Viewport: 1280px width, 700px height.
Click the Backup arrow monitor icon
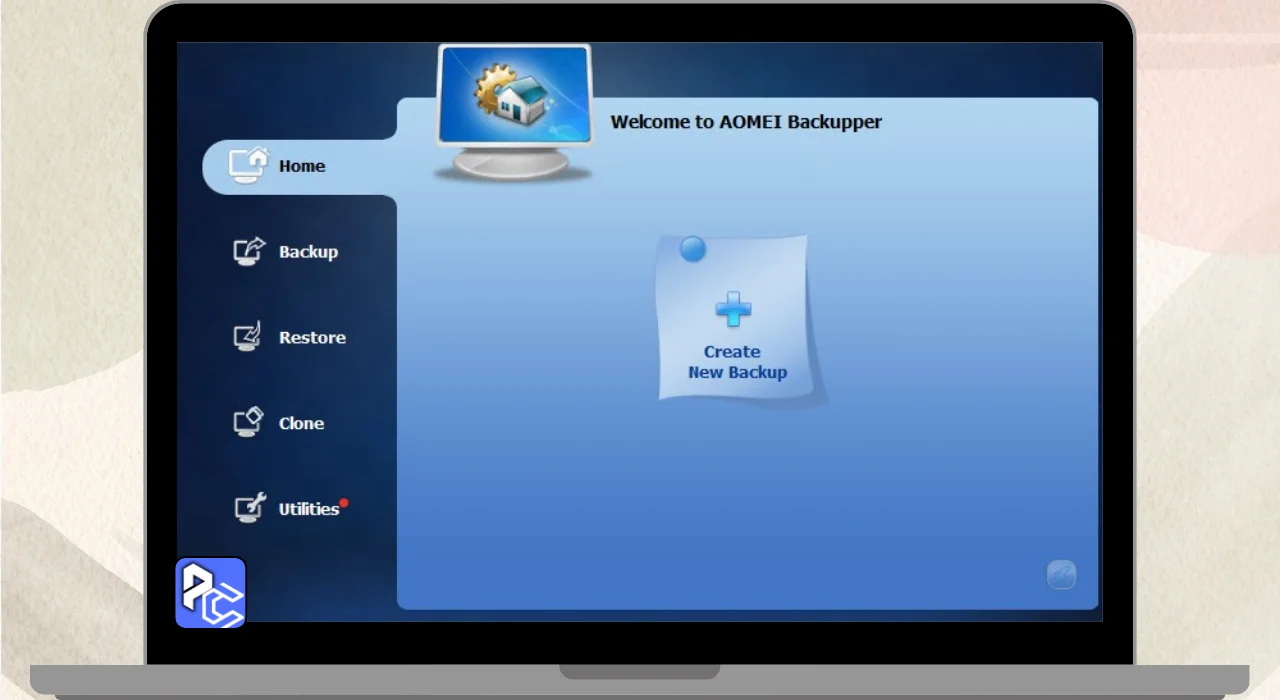click(249, 251)
